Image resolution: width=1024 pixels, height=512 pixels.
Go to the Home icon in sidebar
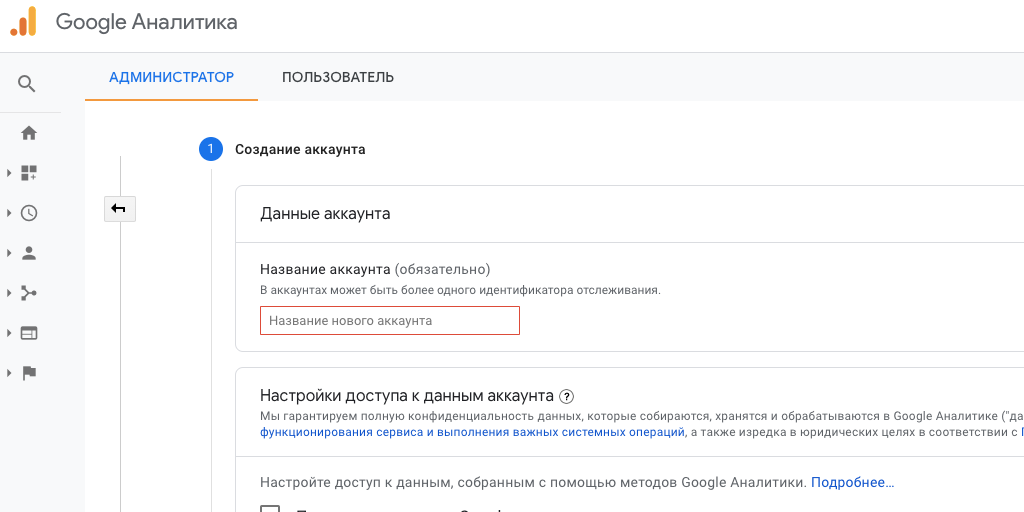pyautogui.click(x=29, y=133)
